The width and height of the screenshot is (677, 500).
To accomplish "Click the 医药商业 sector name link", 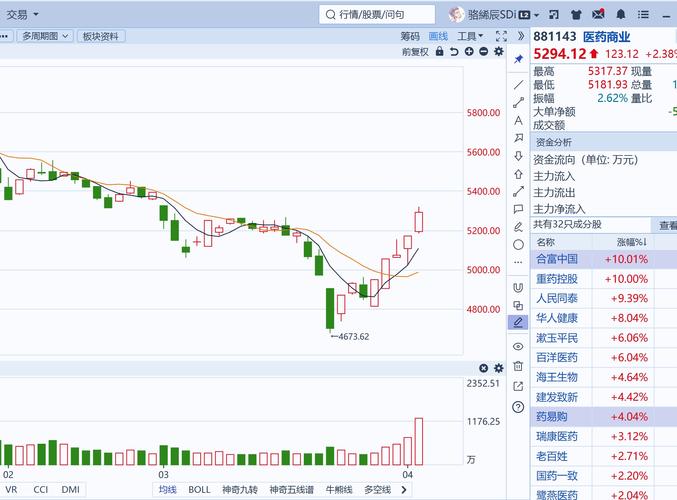I will 607,37.
